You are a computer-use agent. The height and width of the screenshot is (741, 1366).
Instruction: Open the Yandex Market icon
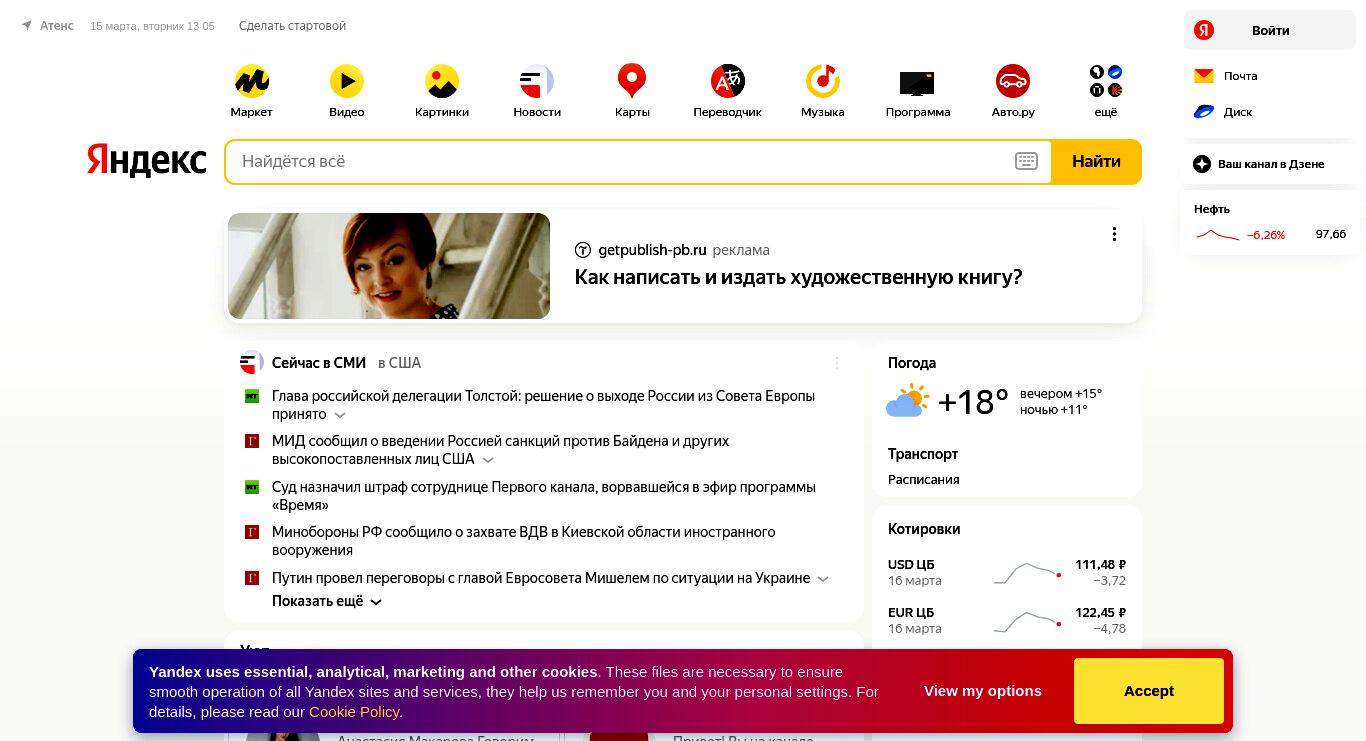click(251, 81)
